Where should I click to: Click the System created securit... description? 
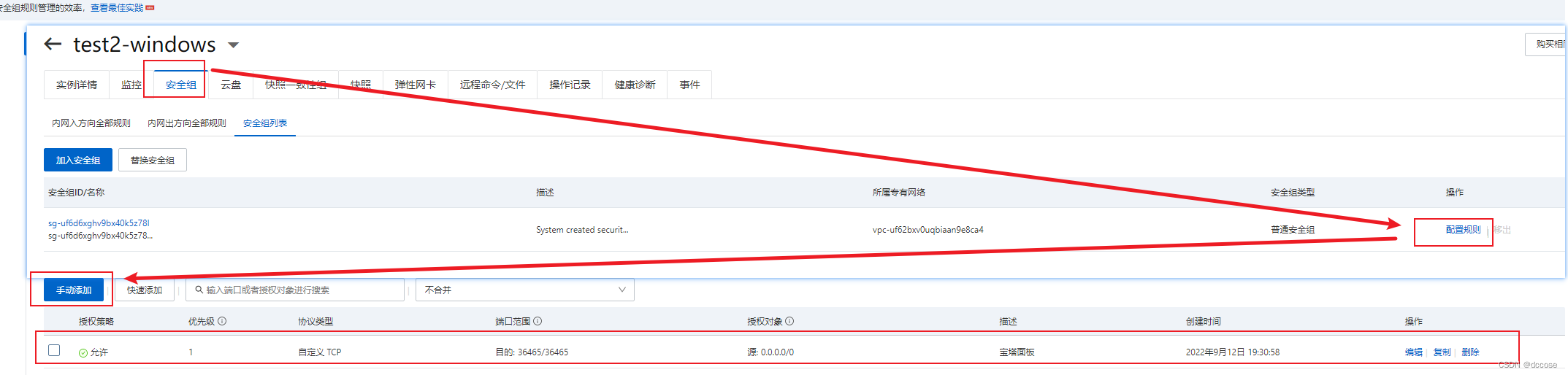point(582,230)
